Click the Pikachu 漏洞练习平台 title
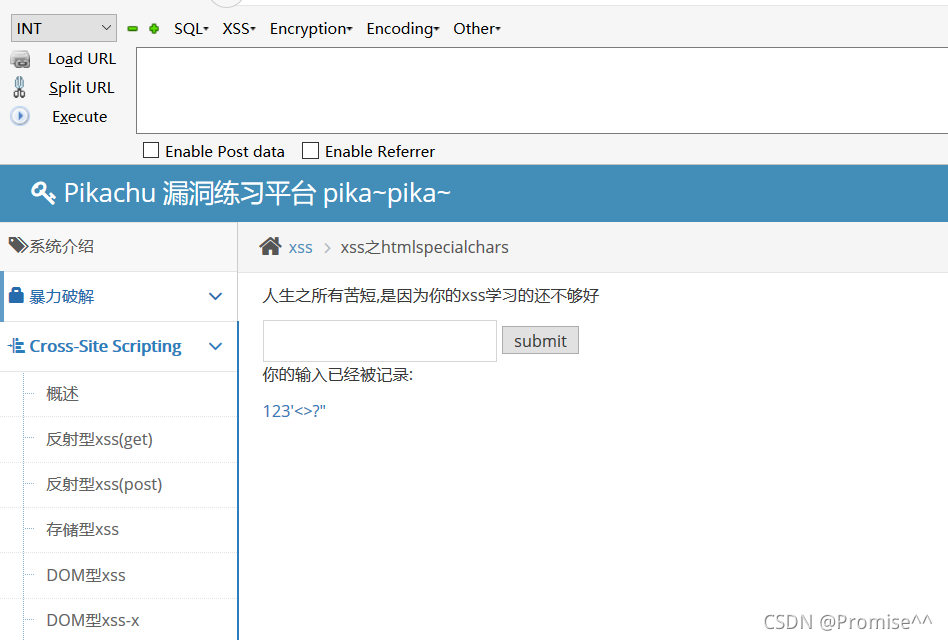 coord(257,193)
